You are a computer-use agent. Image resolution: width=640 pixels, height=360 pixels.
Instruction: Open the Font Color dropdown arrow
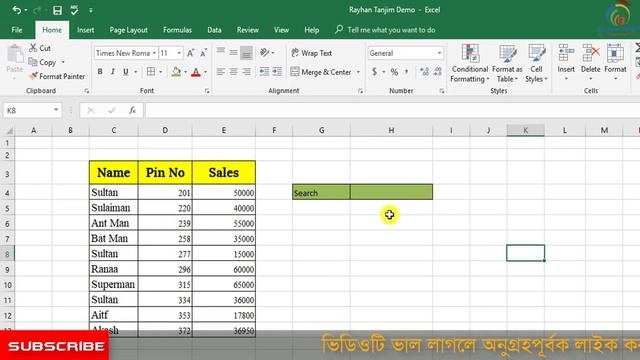[205, 72]
